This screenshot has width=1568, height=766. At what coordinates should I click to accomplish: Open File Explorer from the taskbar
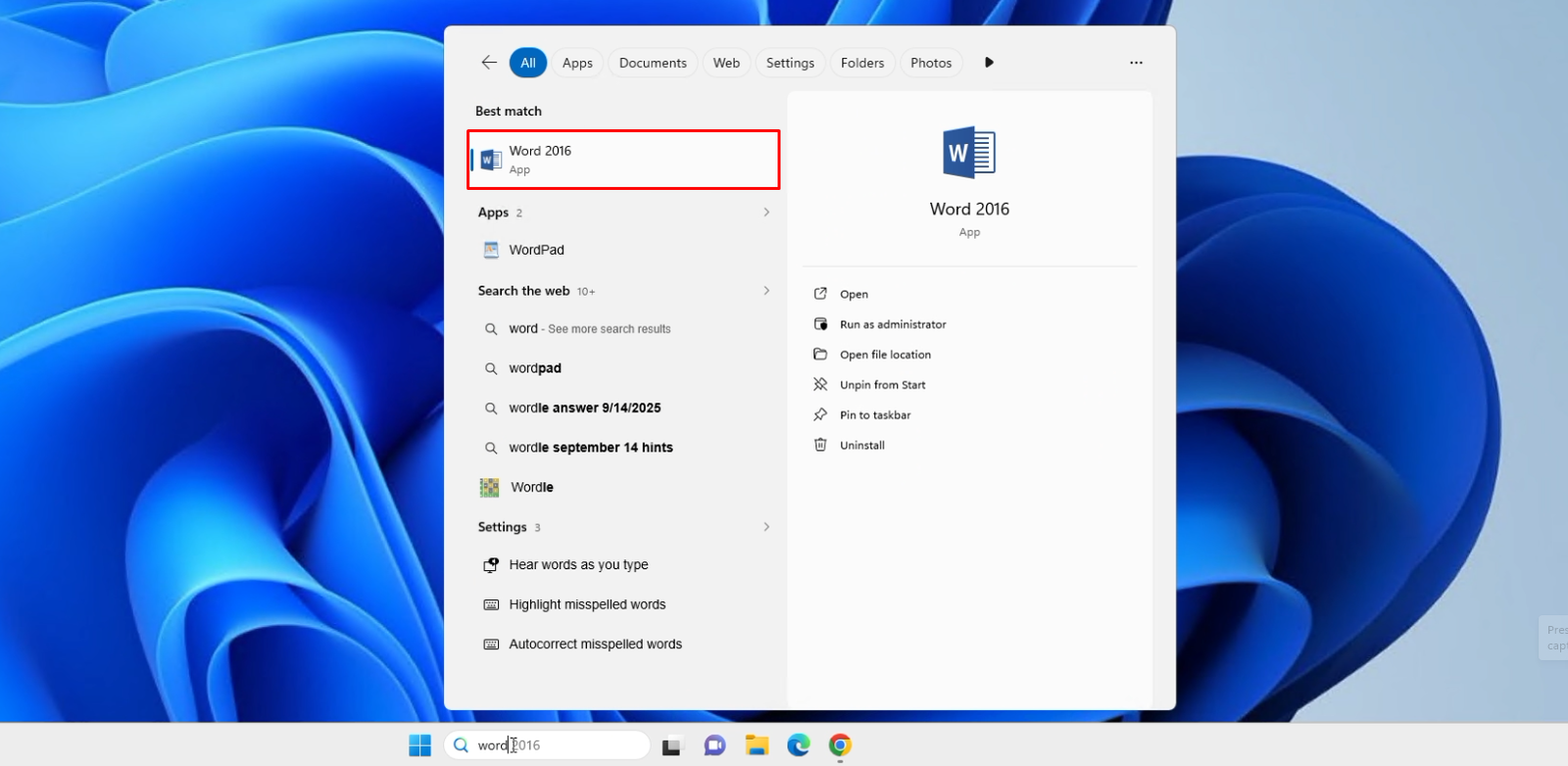pos(757,745)
